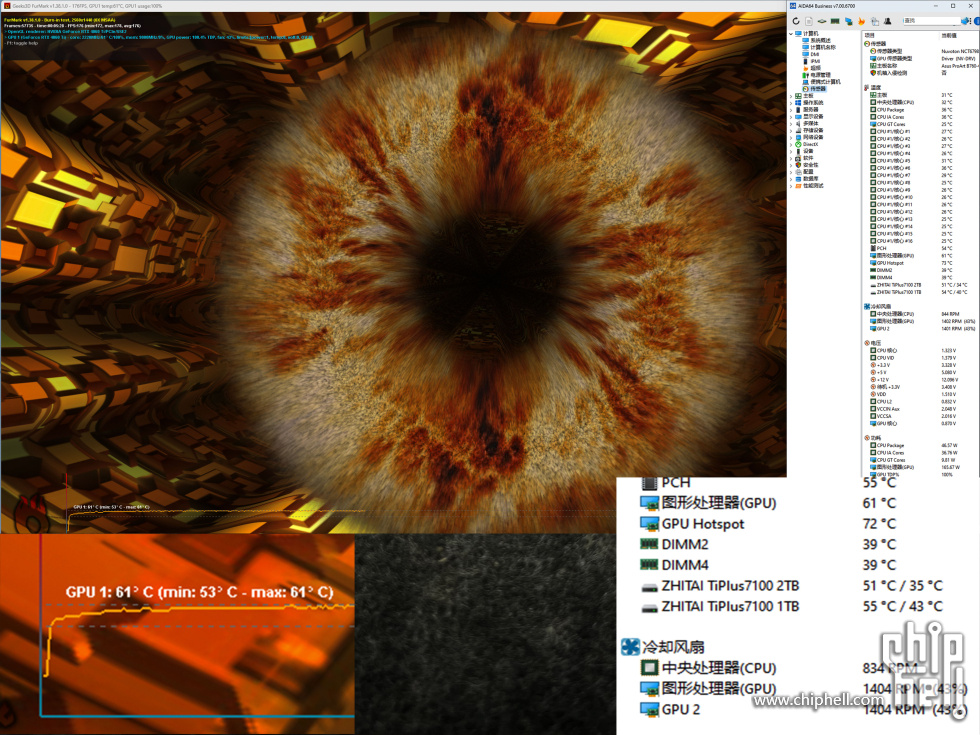The height and width of the screenshot is (735, 980).
Task: Expand the 配置 tree node chevron
Action: pos(791,171)
